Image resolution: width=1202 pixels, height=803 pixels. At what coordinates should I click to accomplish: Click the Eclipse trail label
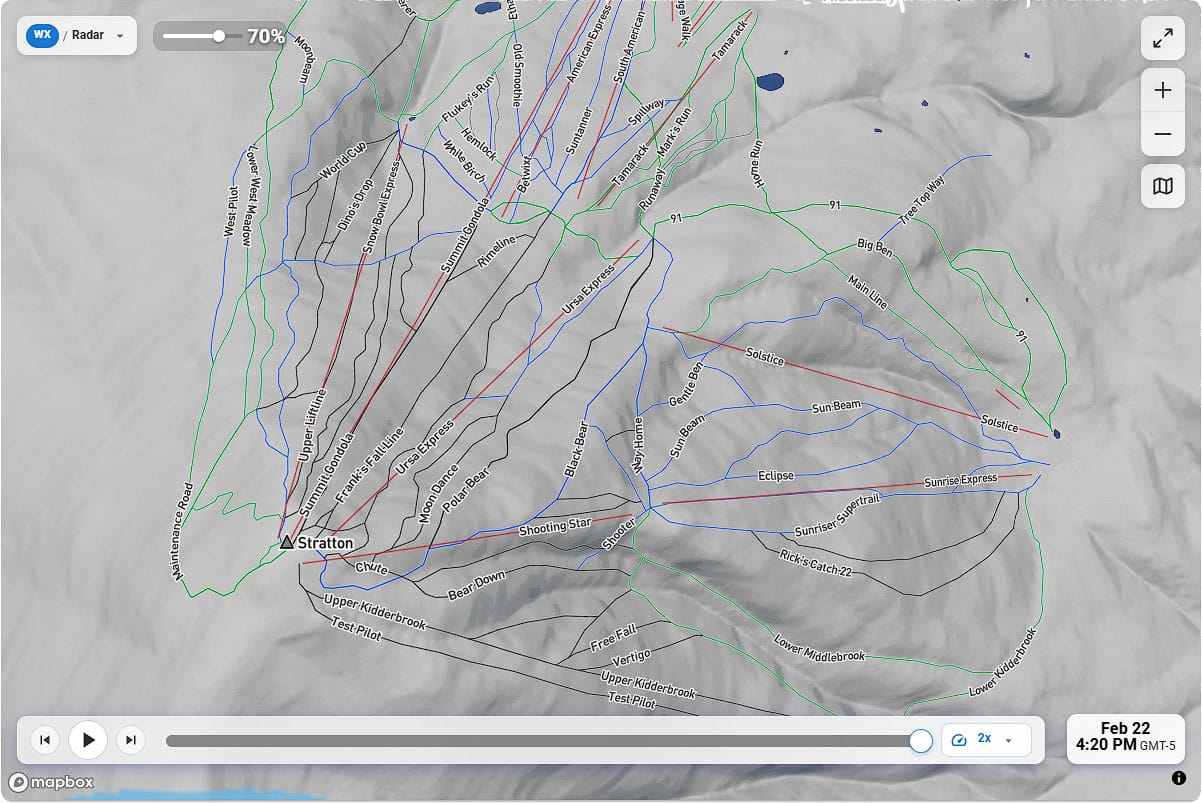coord(775,476)
